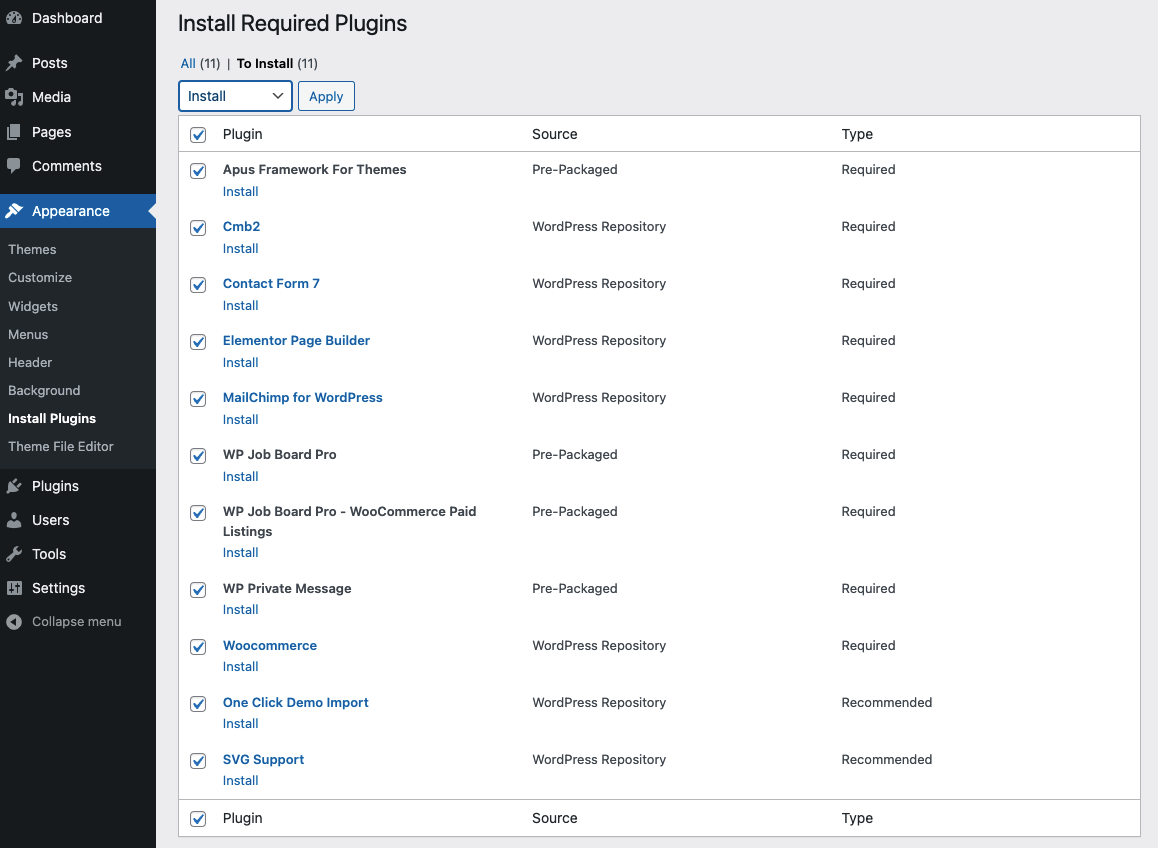
Task: Uncheck Elementor Page Builder checkbox
Action: [198, 341]
